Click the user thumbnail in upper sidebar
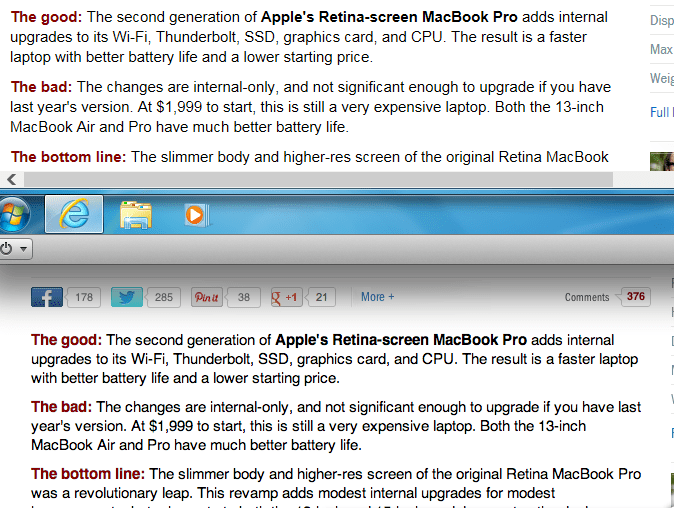 tap(662, 162)
